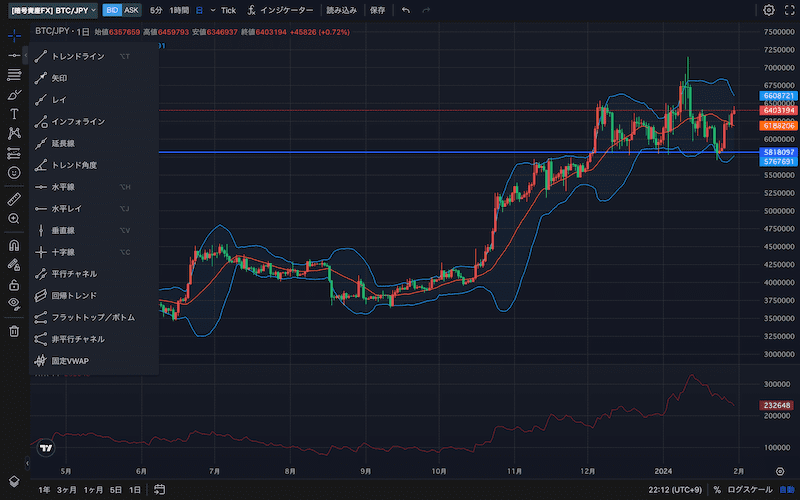Set chart range to 1日
This screenshot has height=500, width=800.
(135, 490)
